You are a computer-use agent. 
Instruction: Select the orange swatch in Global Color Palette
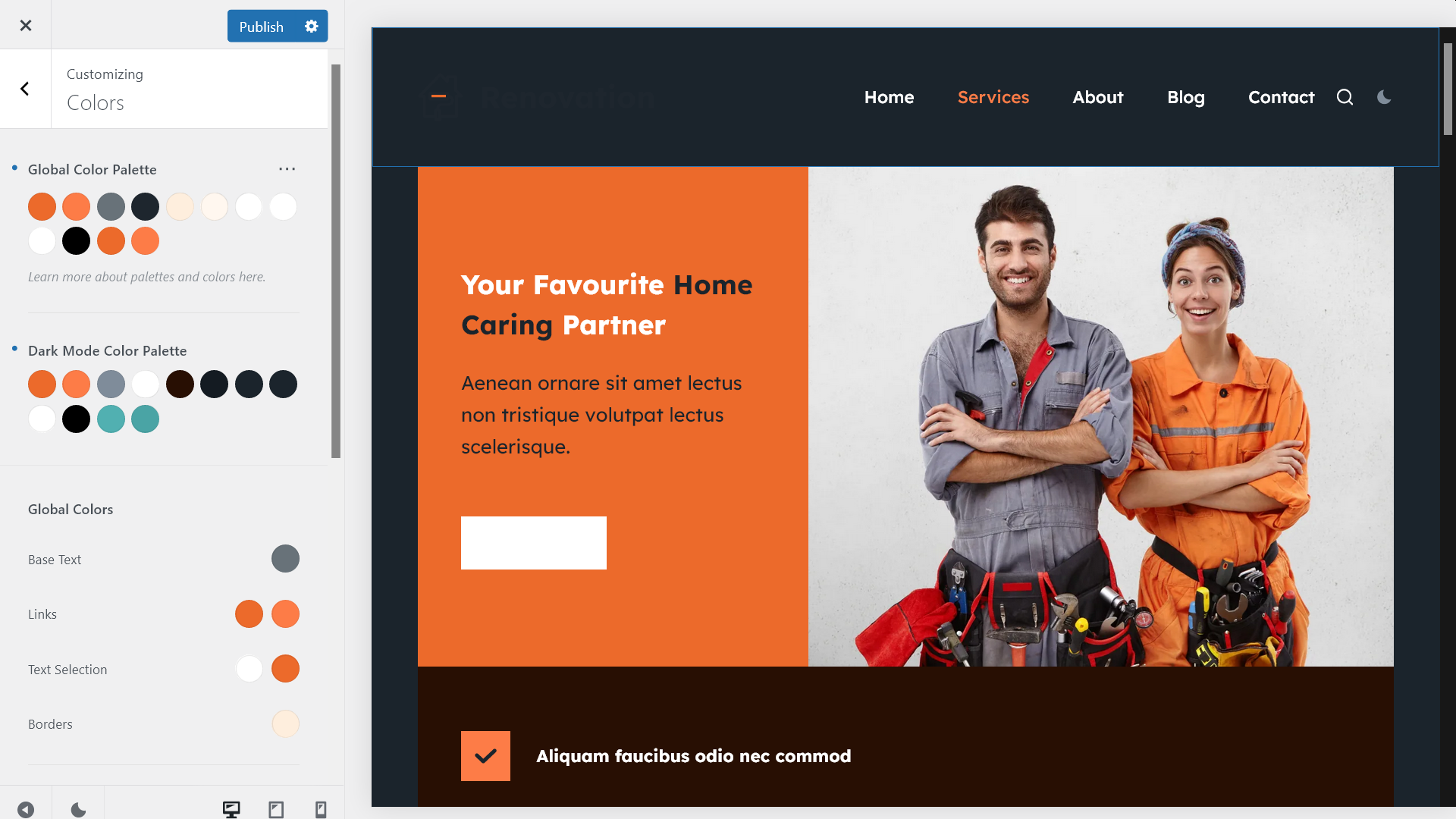[42, 206]
